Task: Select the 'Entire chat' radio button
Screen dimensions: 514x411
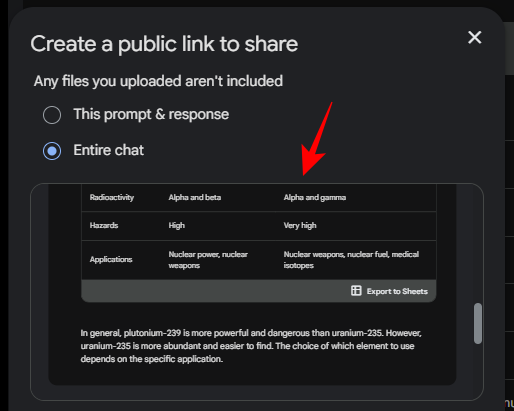Action: point(52,151)
